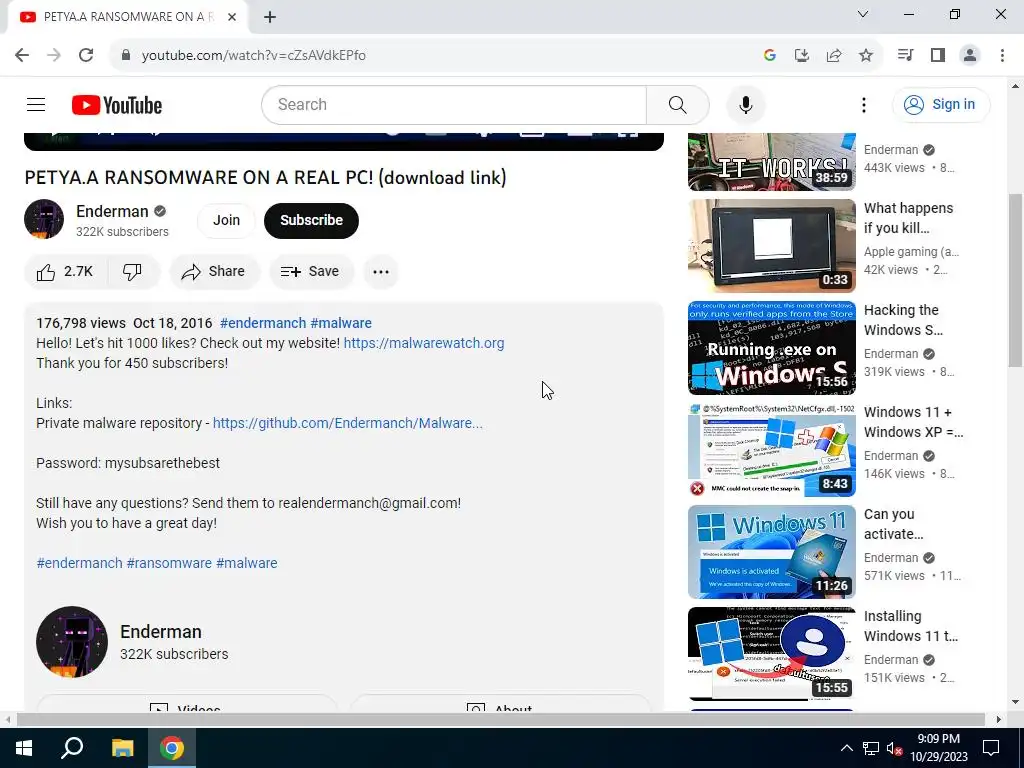Click the taskbar clock 9:09 PM
This screenshot has height=768, width=1024.
pyautogui.click(x=938, y=748)
